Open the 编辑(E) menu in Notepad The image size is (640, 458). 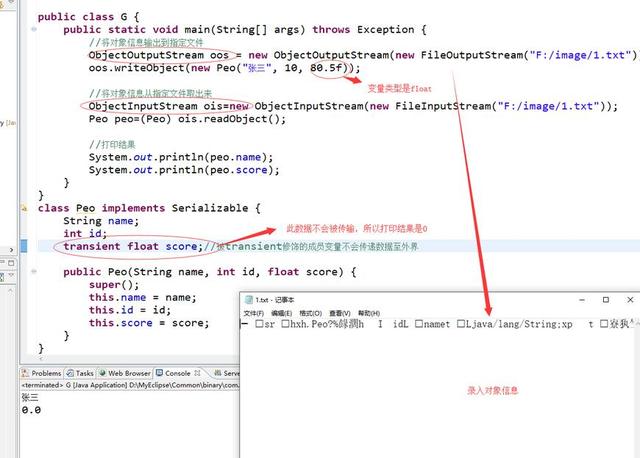point(282,313)
